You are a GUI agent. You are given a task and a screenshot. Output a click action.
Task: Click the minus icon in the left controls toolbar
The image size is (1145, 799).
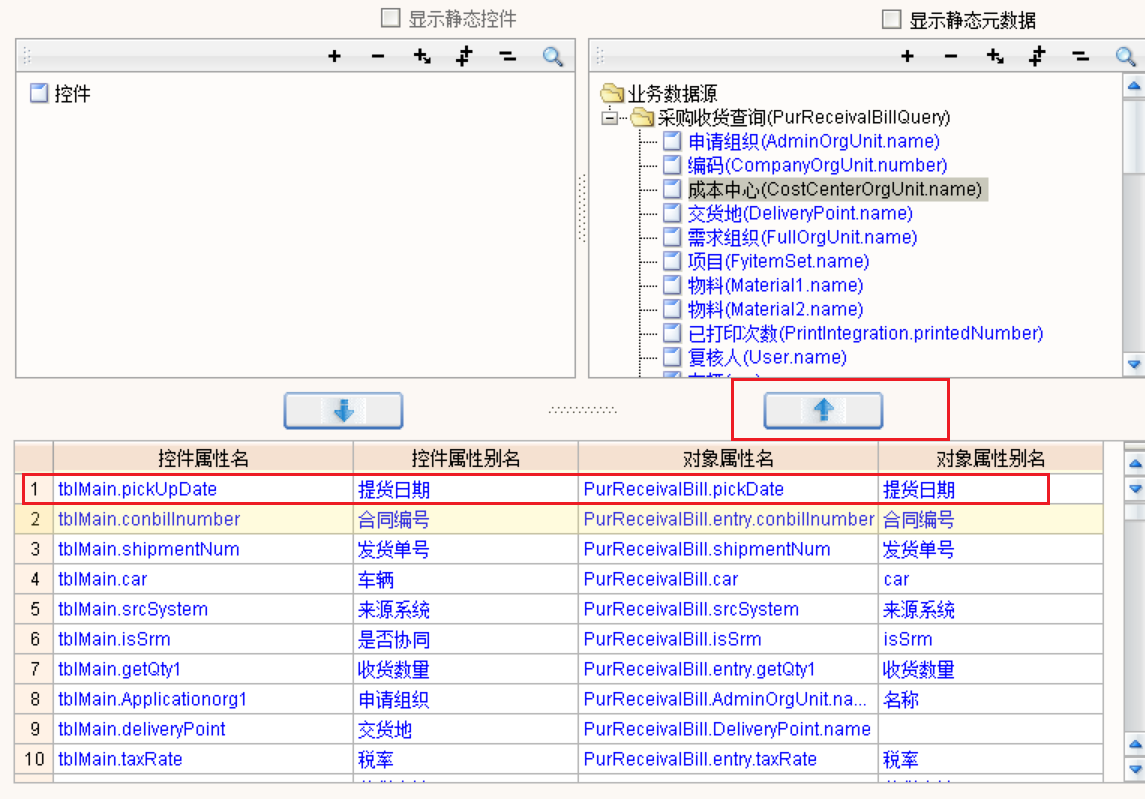click(x=378, y=57)
